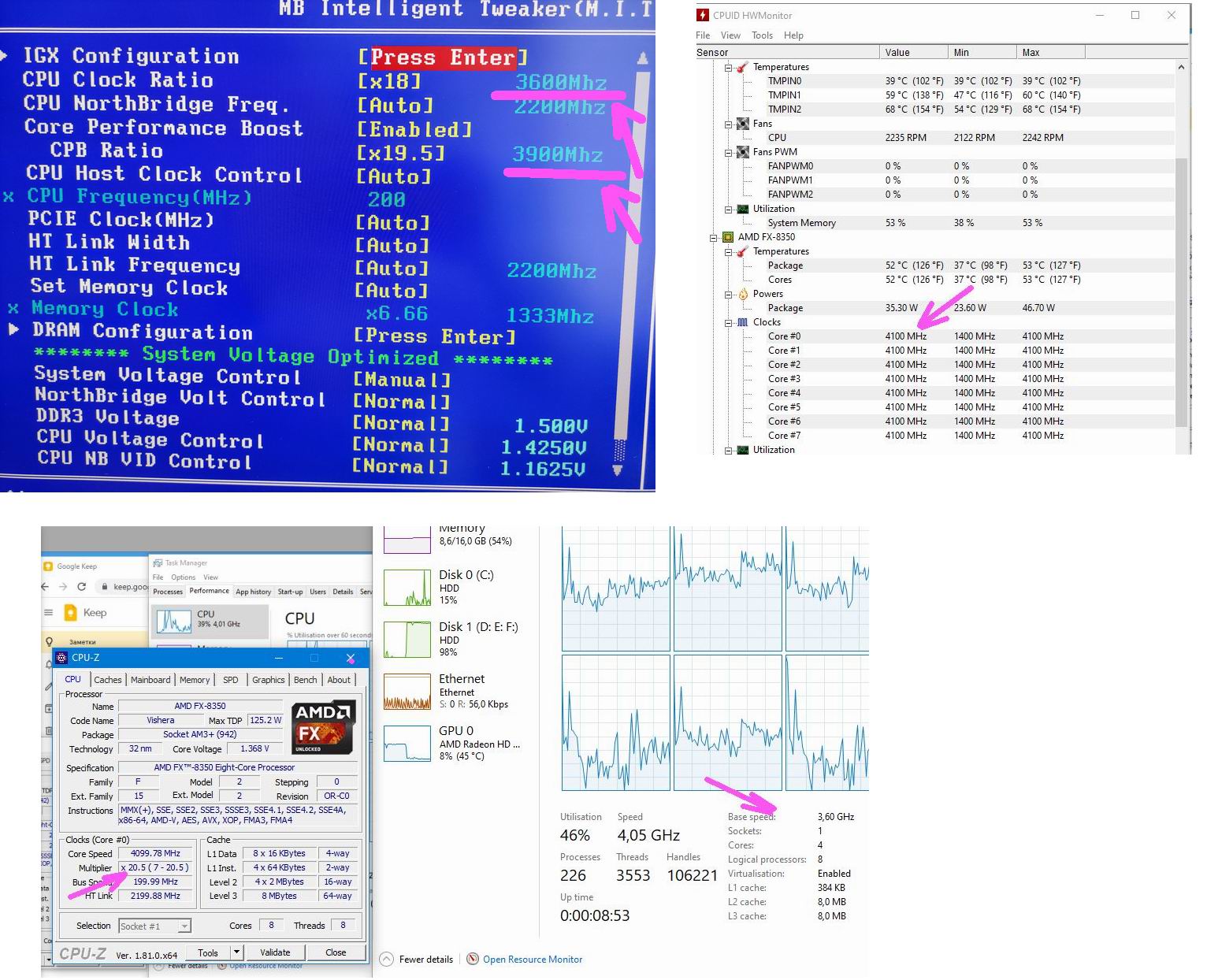Select the Ethernet performance thumbnail
1207x980 pixels.
(x=407, y=691)
